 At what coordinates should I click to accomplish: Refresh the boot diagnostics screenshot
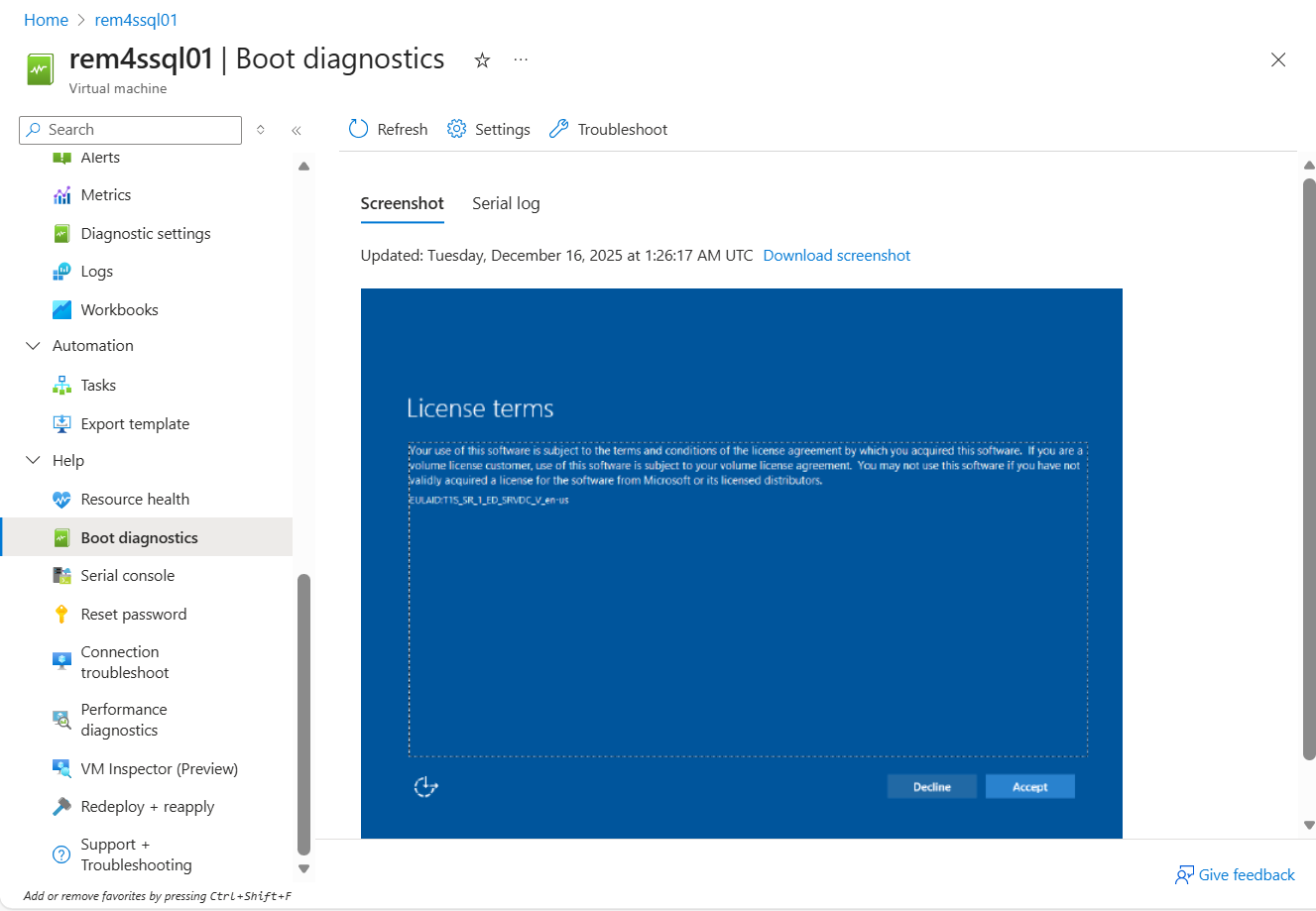pyautogui.click(x=387, y=129)
